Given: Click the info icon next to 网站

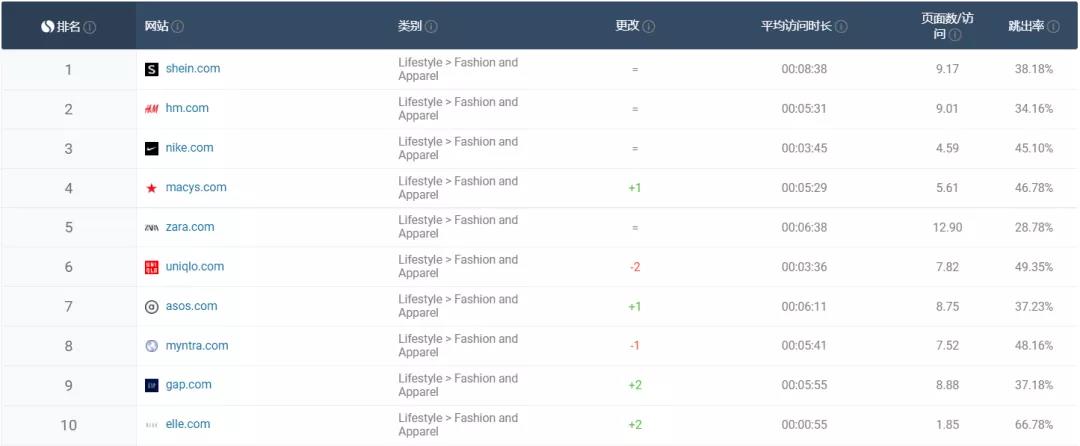Looking at the screenshot, I should pyautogui.click(x=178, y=27).
